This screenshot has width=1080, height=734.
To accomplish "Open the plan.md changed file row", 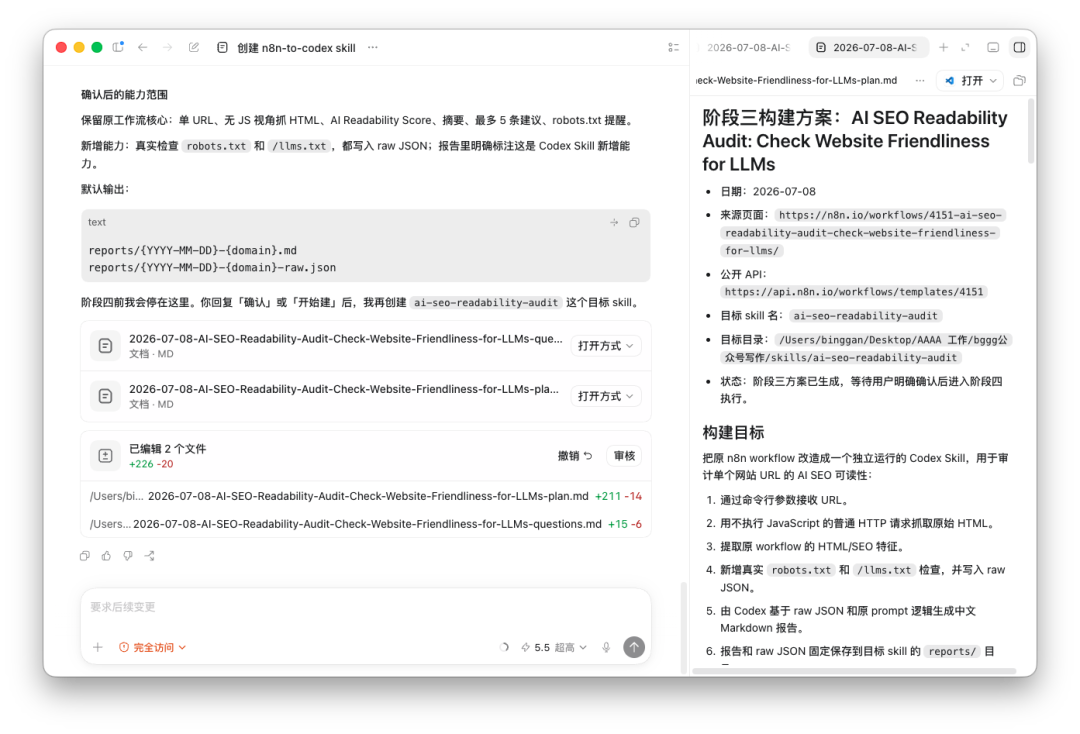I will (x=366, y=496).
